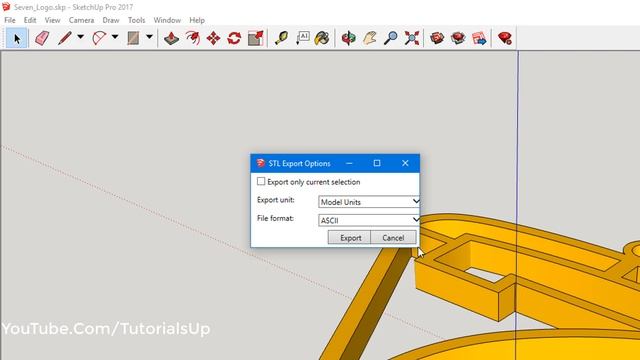This screenshot has width=640, height=360.
Task: Open the Arc tool variants arrow
Action: (x=115, y=37)
